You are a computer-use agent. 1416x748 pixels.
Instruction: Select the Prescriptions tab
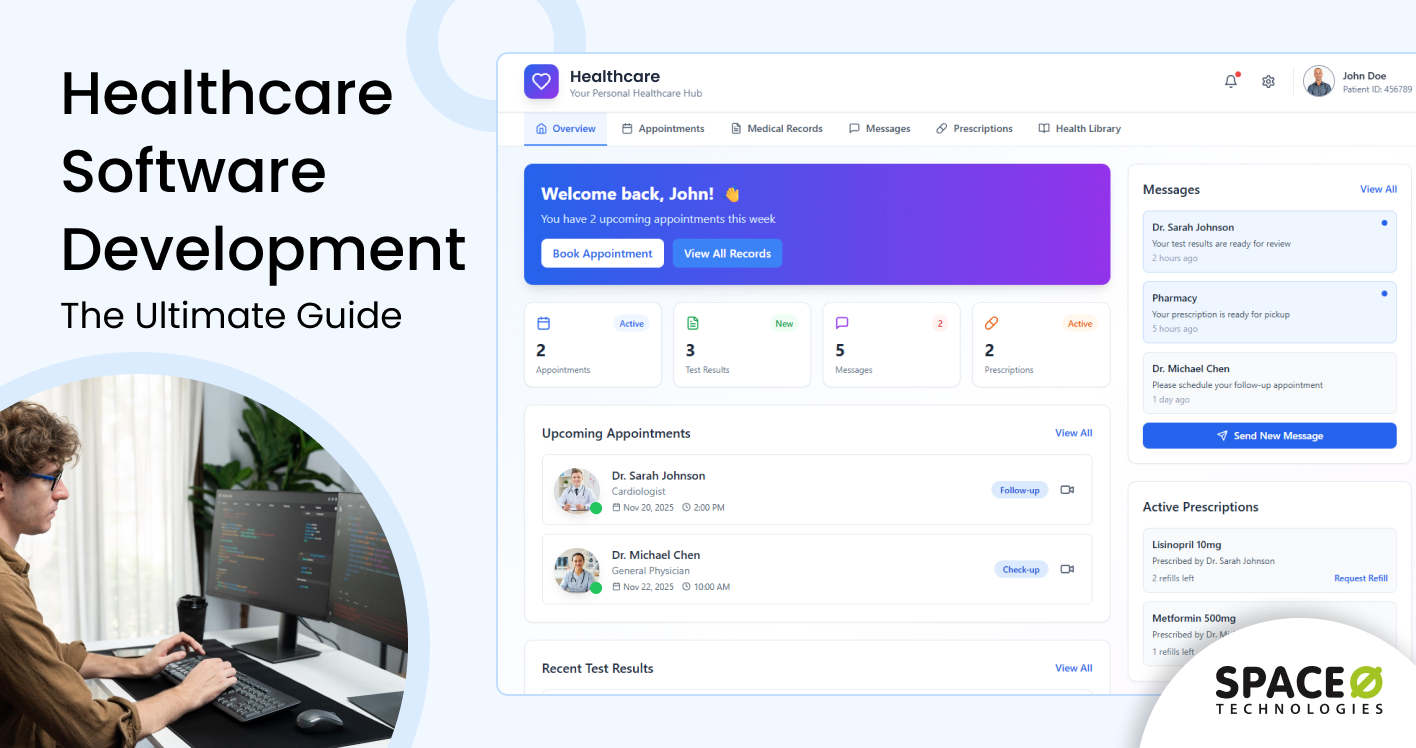click(974, 129)
